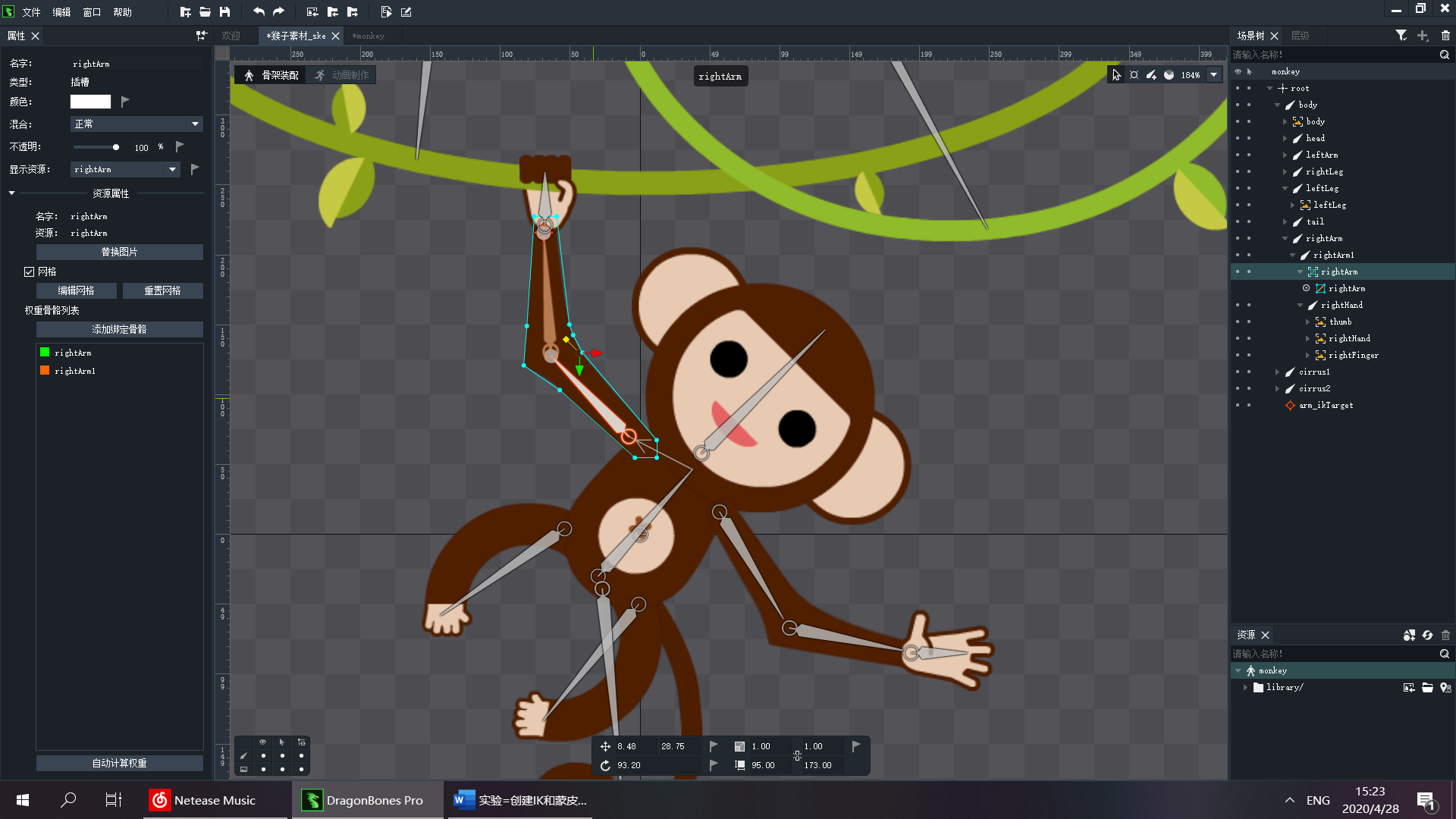This screenshot has width=1456, height=819.
Task: Click the trash icon in scene tree
Action: 1445,36
